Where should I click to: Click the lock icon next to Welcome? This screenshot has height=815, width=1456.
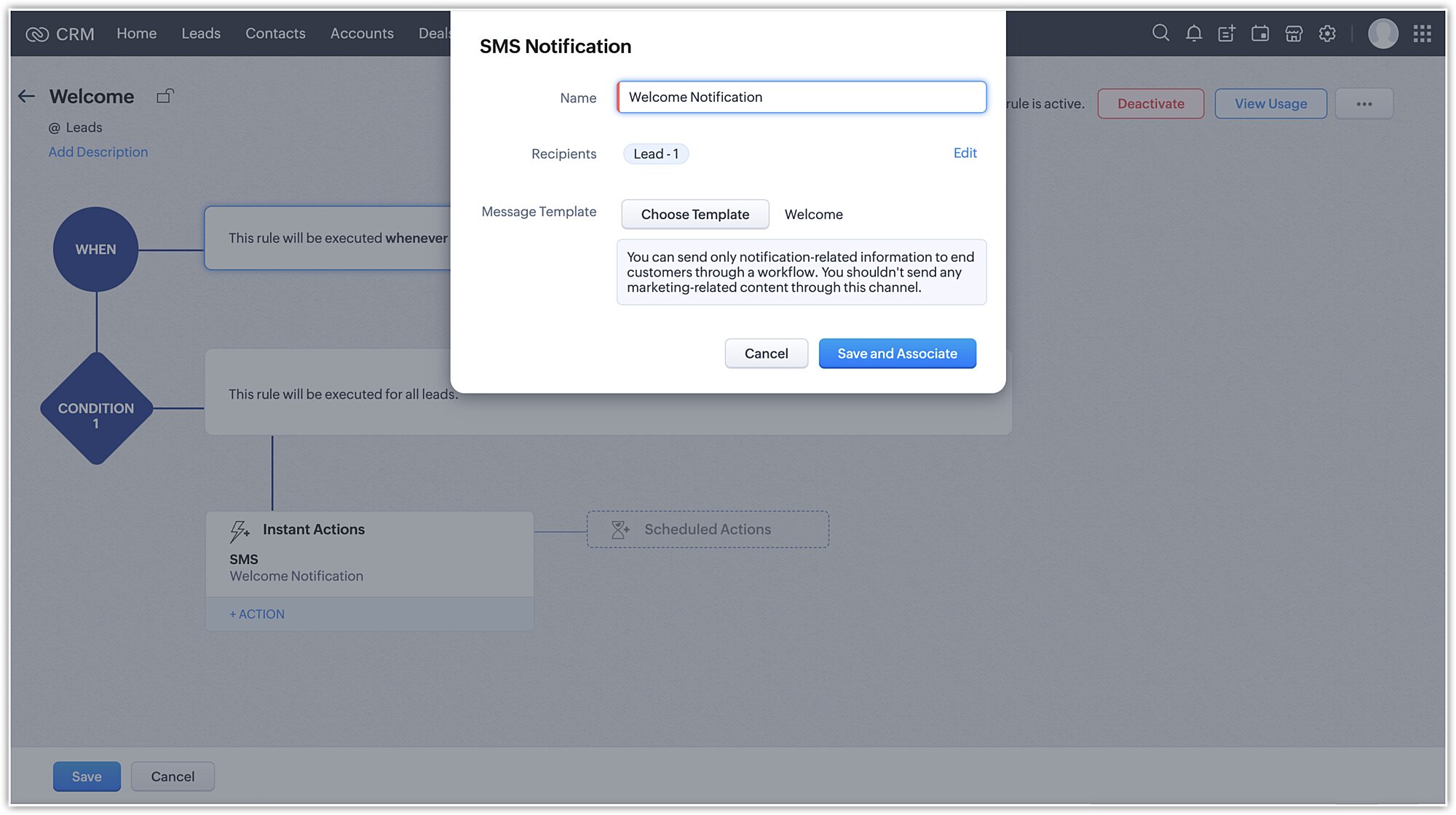pos(165,96)
